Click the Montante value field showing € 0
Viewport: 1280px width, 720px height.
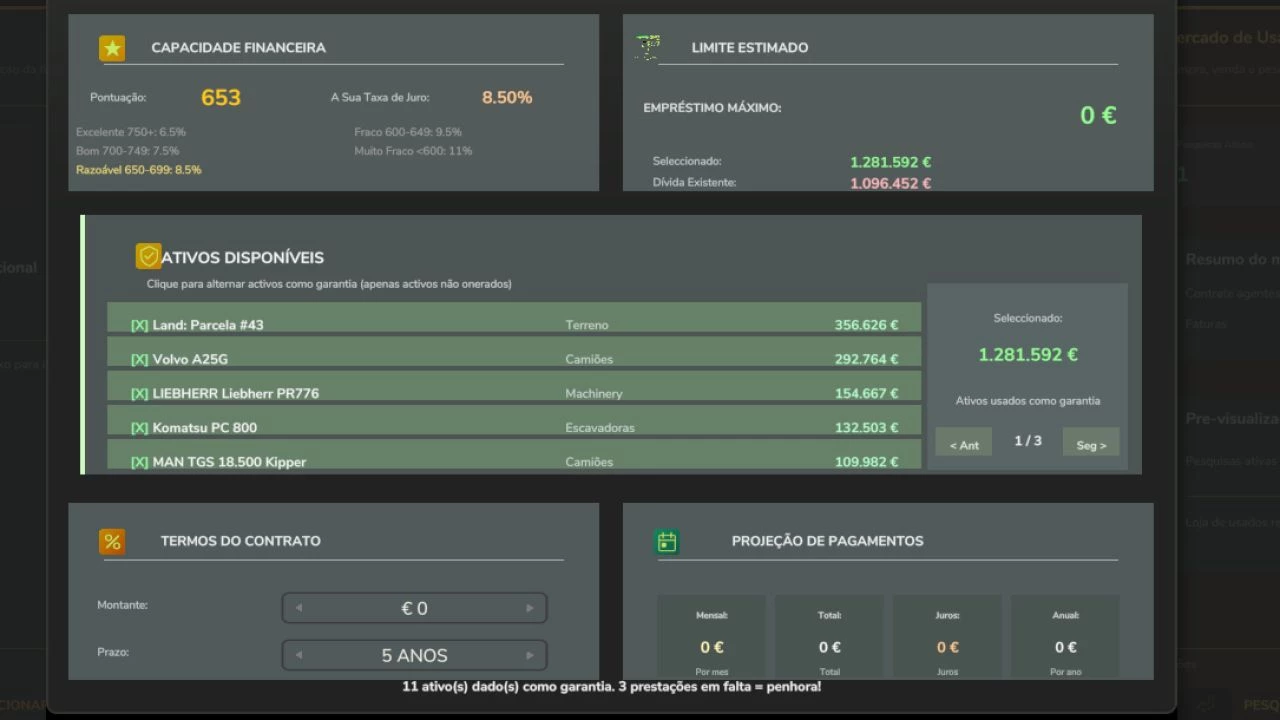tap(414, 608)
